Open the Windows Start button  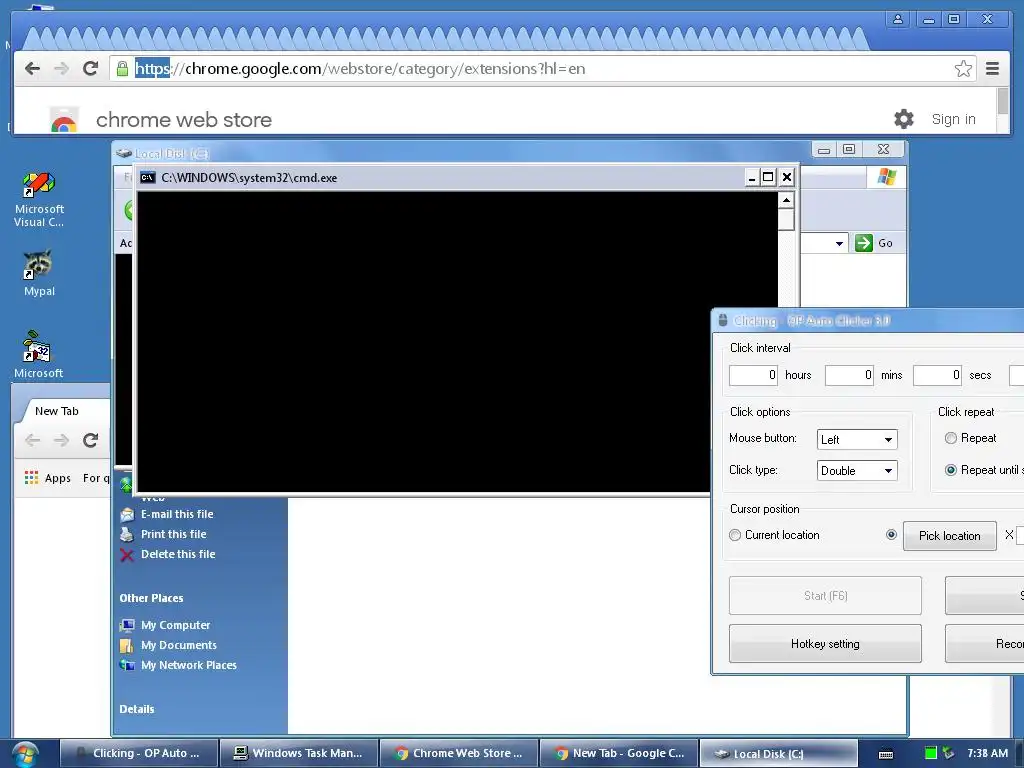click(x=25, y=754)
